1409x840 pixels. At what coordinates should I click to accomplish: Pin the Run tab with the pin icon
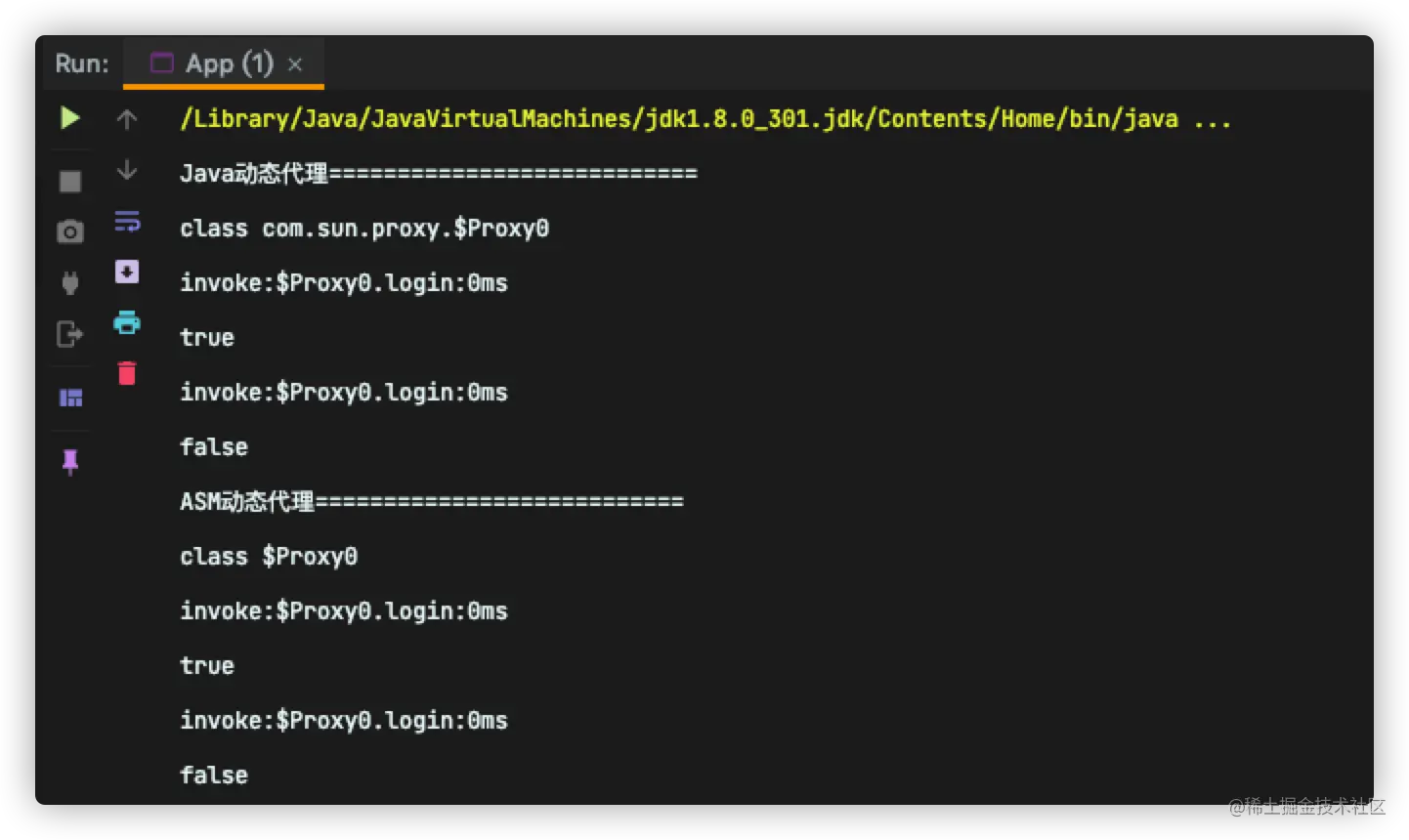70,461
